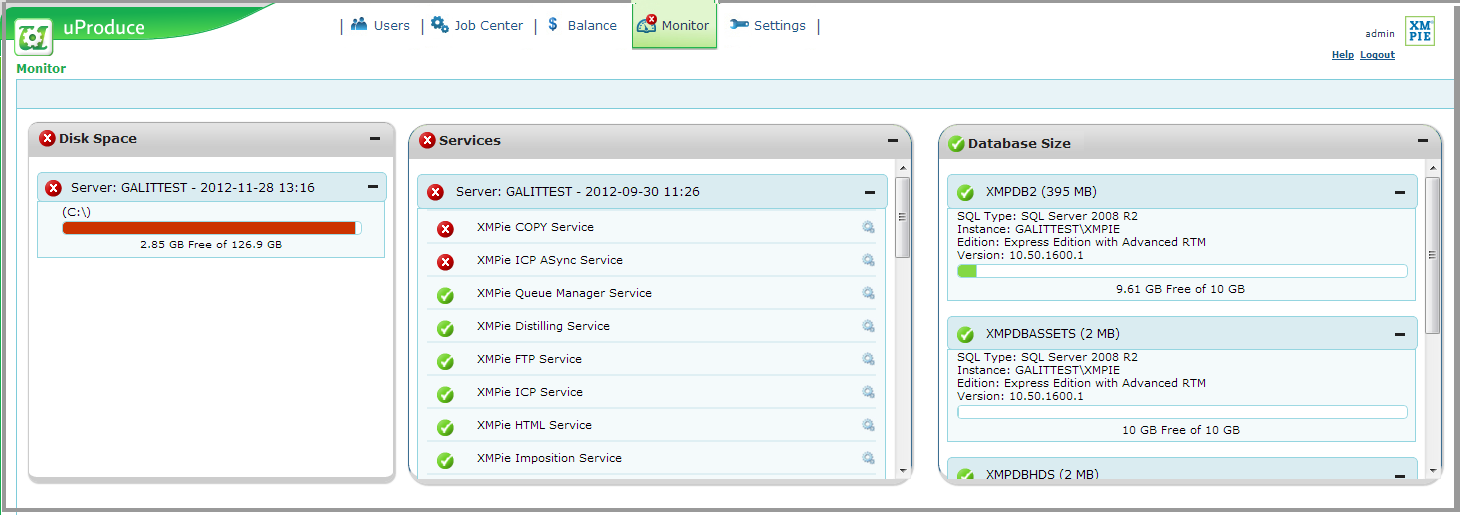Click the XMPDBASSETS green check icon
1460x515 pixels.
click(965, 335)
